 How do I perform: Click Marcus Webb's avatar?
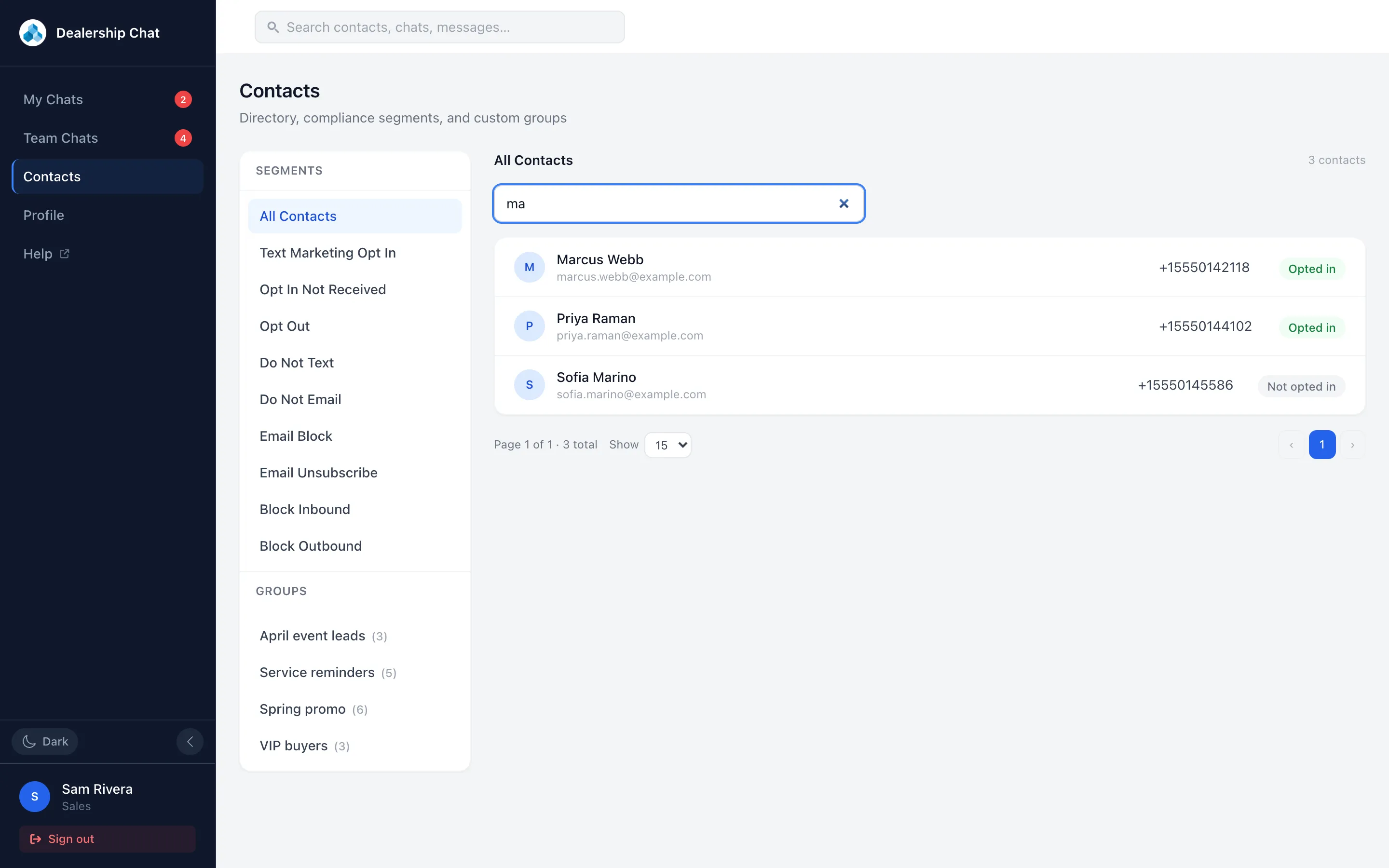point(529,267)
